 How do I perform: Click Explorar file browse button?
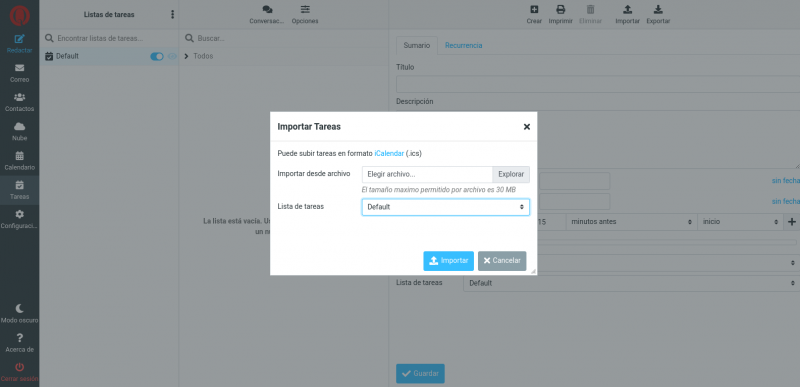click(511, 174)
